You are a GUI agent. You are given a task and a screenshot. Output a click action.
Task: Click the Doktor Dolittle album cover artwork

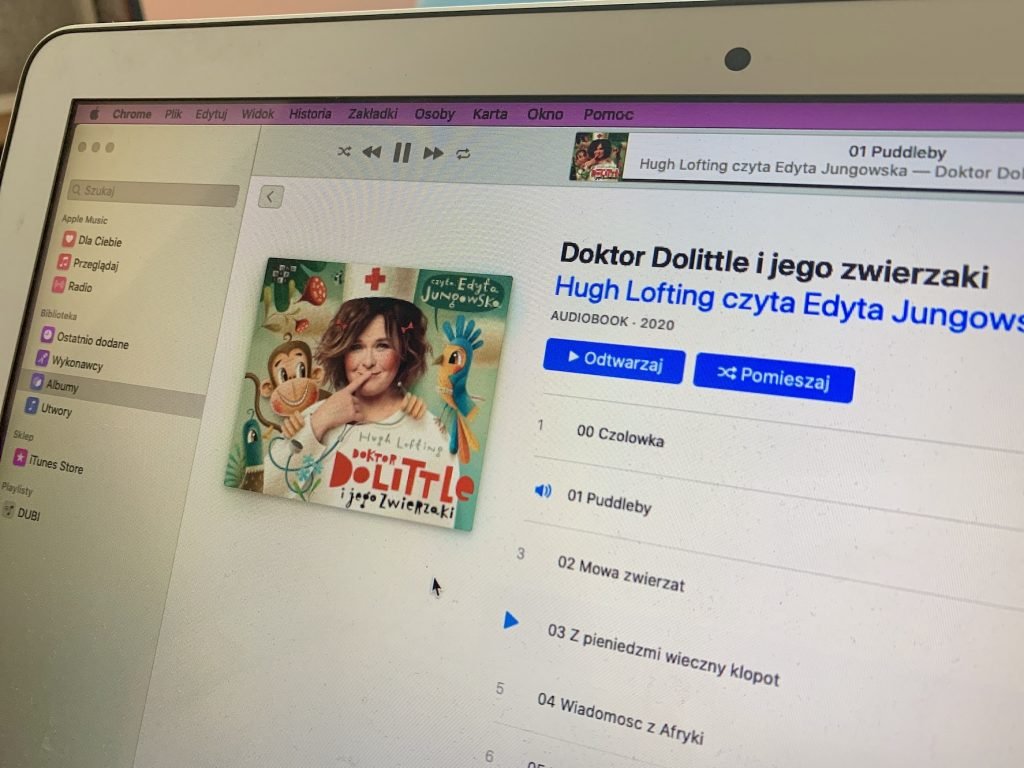(x=368, y=394)
